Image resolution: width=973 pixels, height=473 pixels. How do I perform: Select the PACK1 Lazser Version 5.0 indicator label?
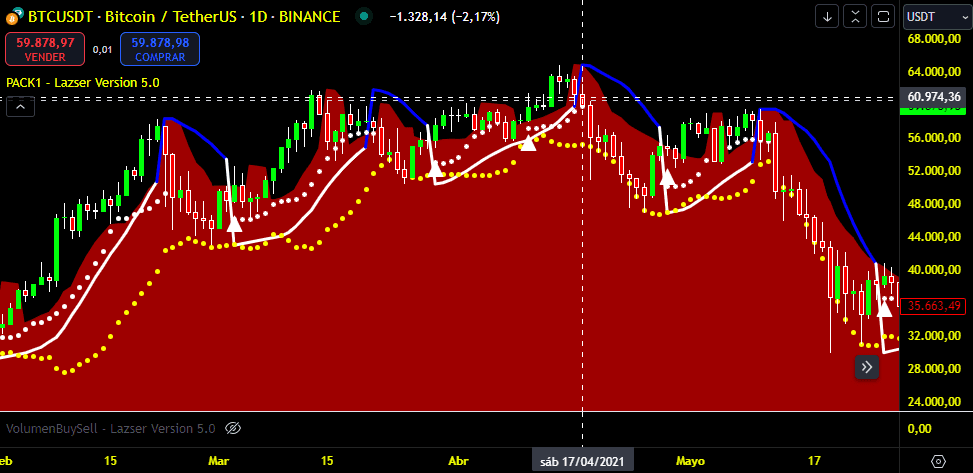(83, 82)
